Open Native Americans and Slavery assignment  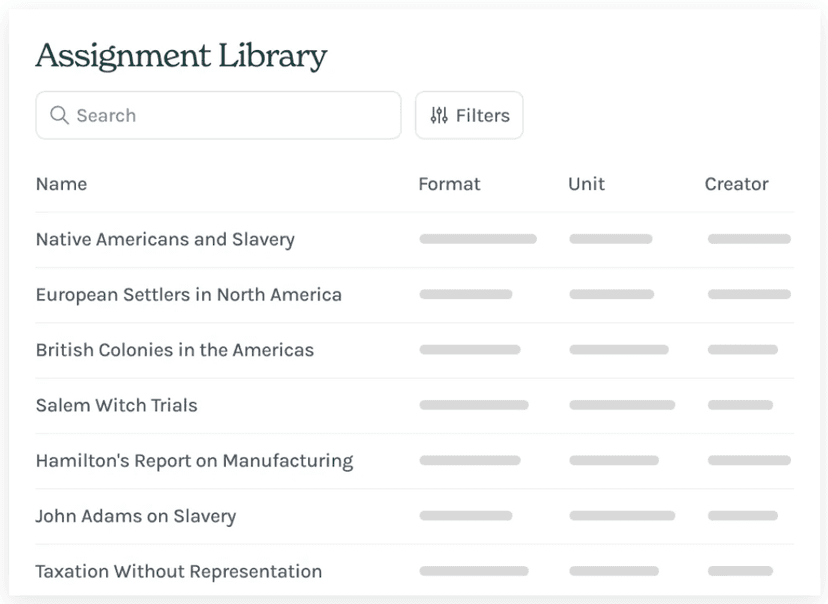click(165, 240)
